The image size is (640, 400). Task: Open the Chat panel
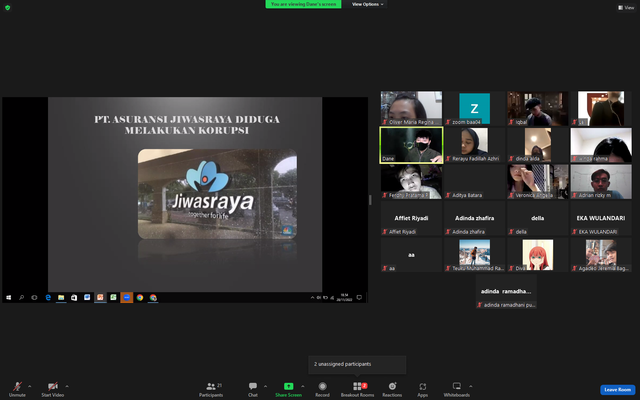[x=253, y=389]
